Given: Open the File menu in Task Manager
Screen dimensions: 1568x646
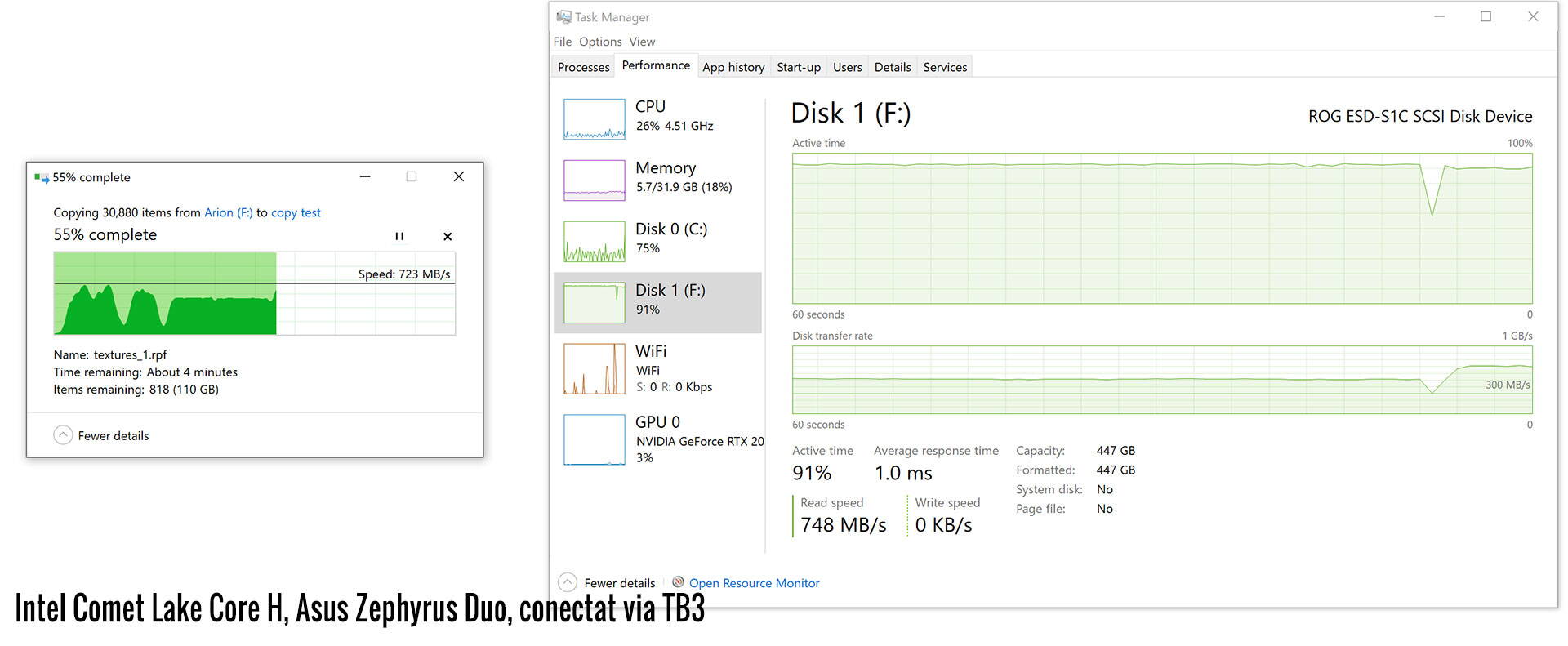Looking at the screenshot, I should point(562,42).
